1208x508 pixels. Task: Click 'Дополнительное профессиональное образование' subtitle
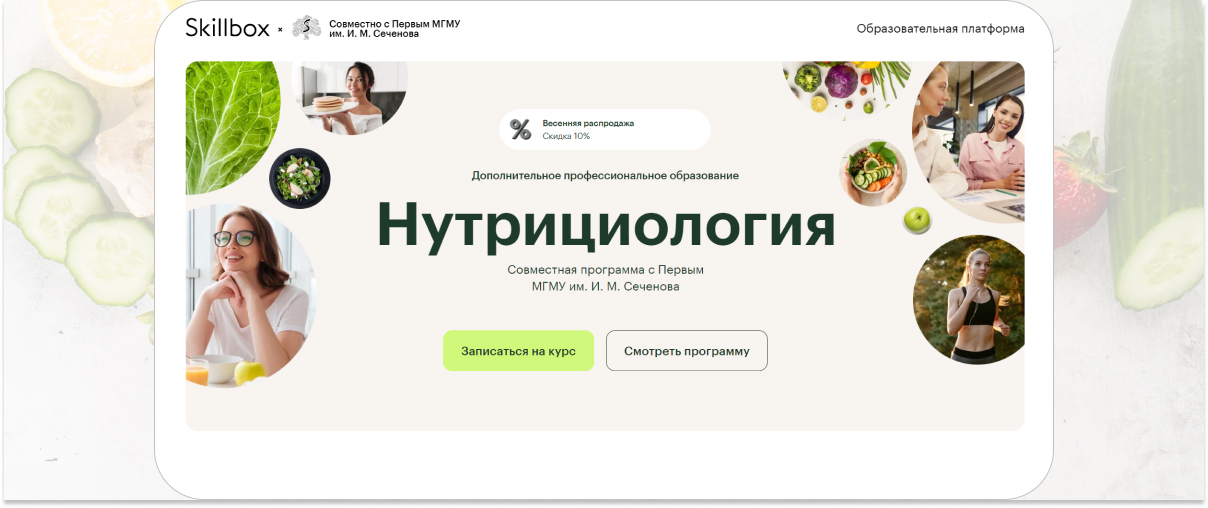605,176
